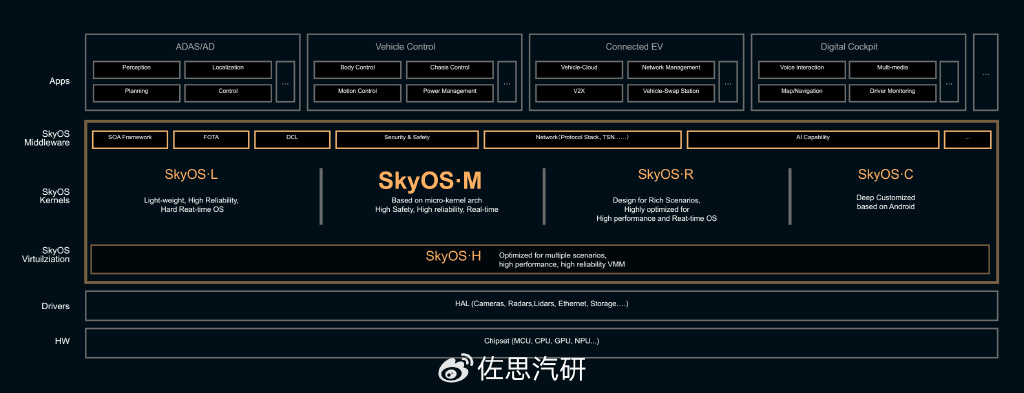
Task: Click the SOA Framework middleware box
Action: [x=130, y=139]
